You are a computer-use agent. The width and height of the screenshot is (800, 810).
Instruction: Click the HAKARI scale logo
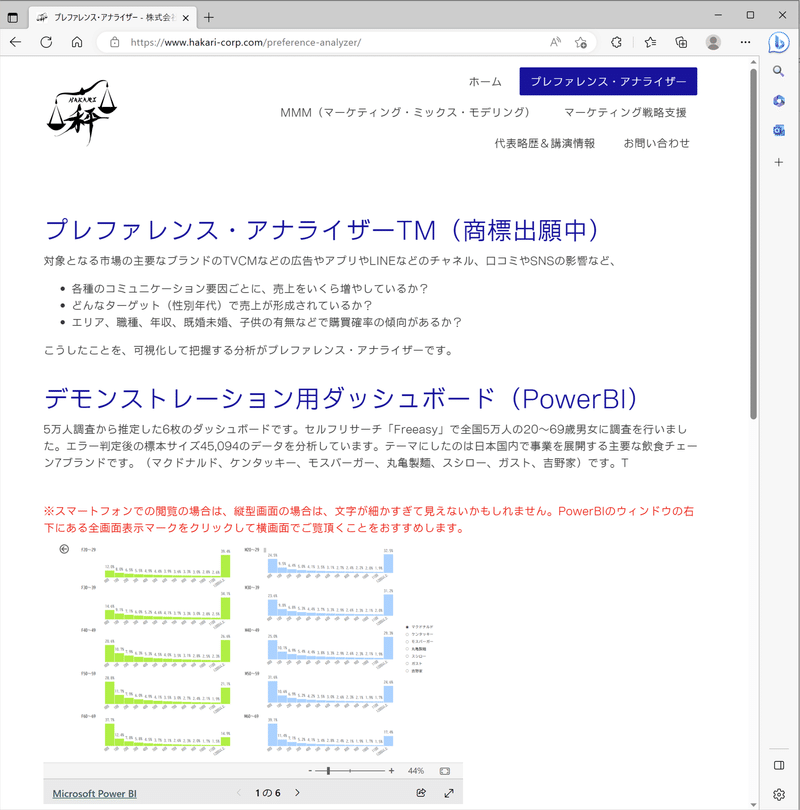tap(82, 112)
